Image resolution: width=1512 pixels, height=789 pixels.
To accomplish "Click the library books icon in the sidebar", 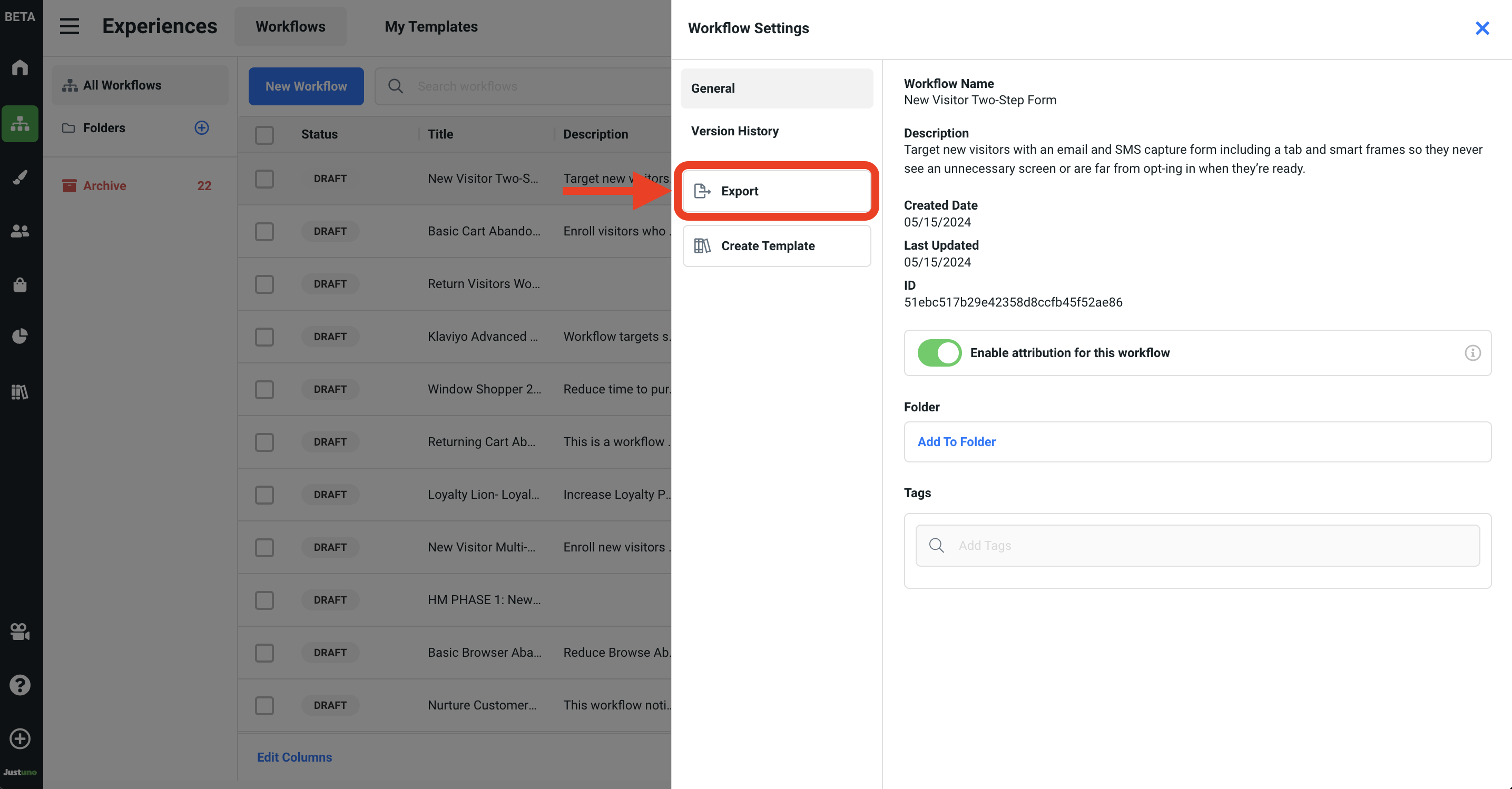I will [x=20, y=391].
